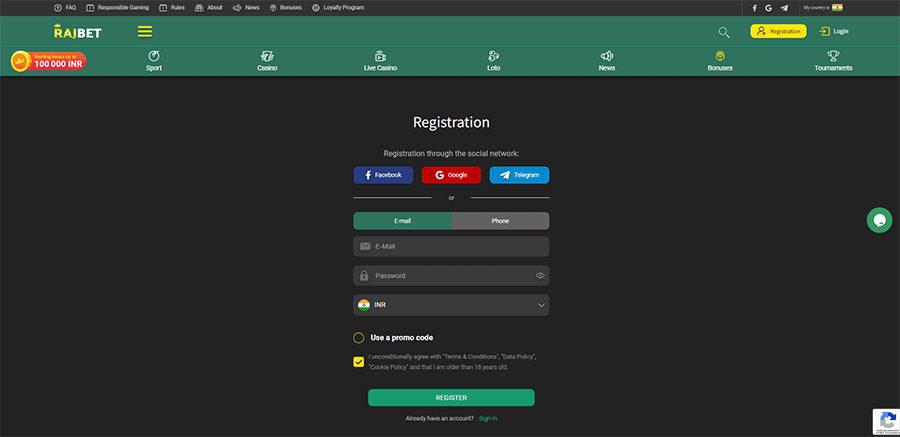Select the E-mail registration tab
The image size is (900, 437).
(x=402, y=221)
